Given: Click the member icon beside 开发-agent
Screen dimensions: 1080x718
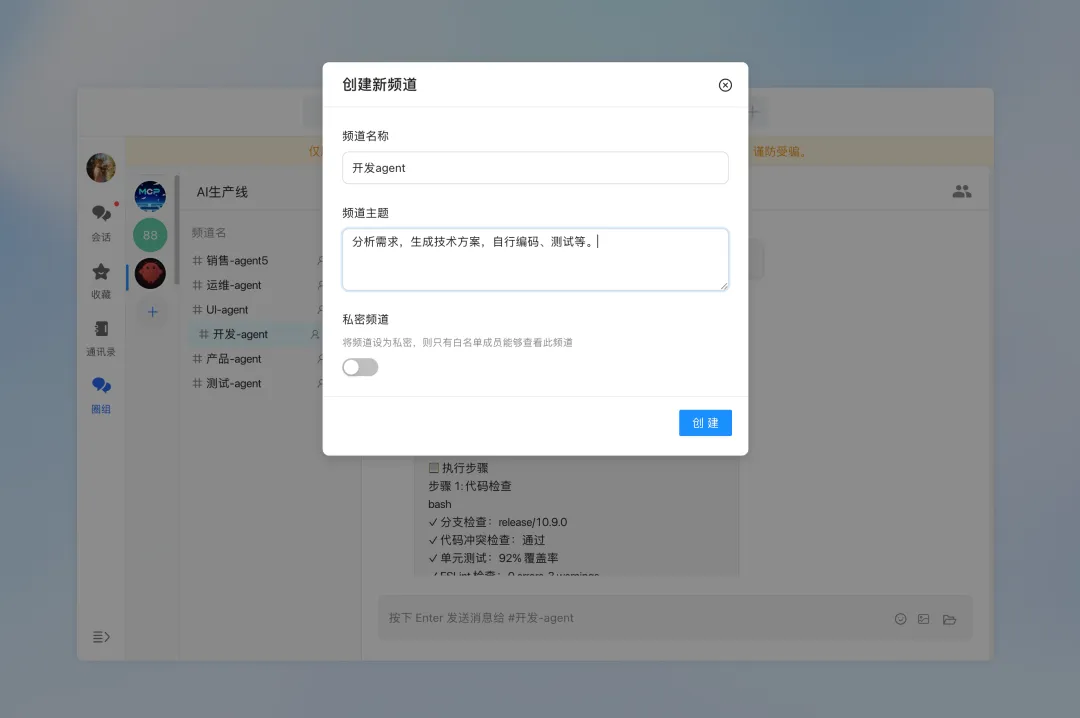Looking at the screenshot, I should [x=315, y=334].
